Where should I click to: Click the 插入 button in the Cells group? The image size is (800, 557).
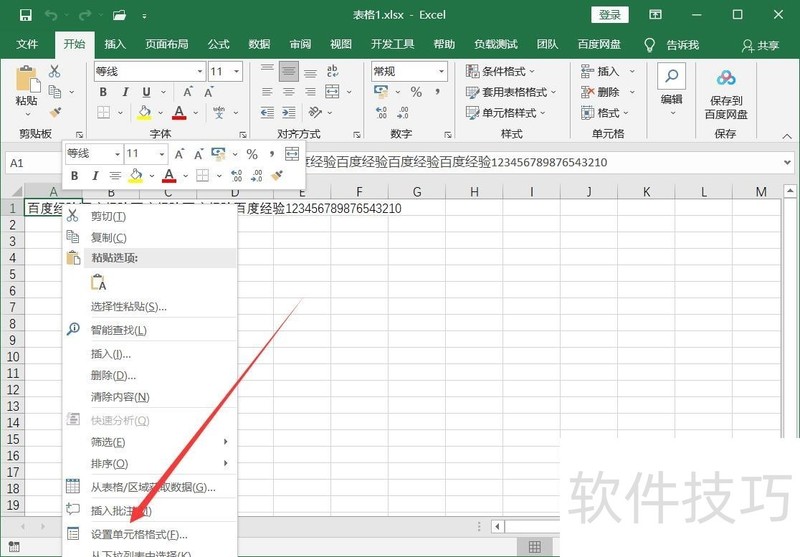602,71
